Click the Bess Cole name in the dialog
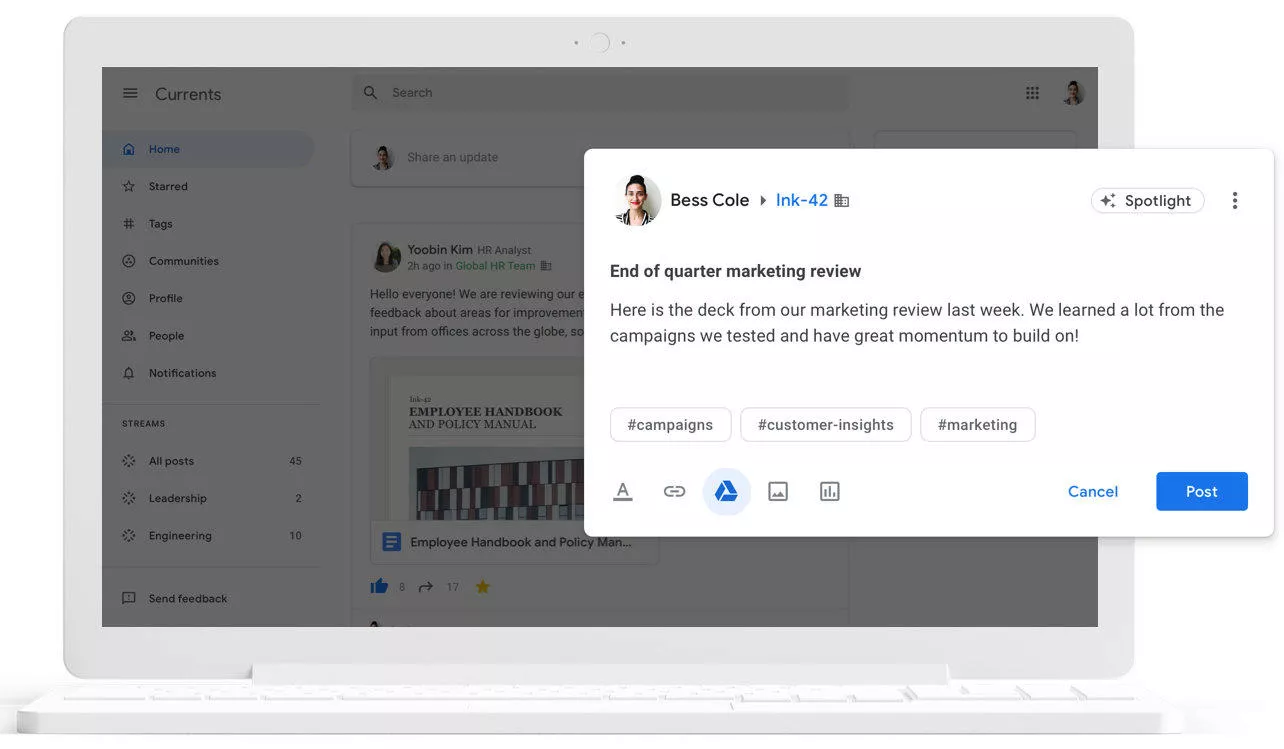 pyautogui.click(x=709, y=200)
